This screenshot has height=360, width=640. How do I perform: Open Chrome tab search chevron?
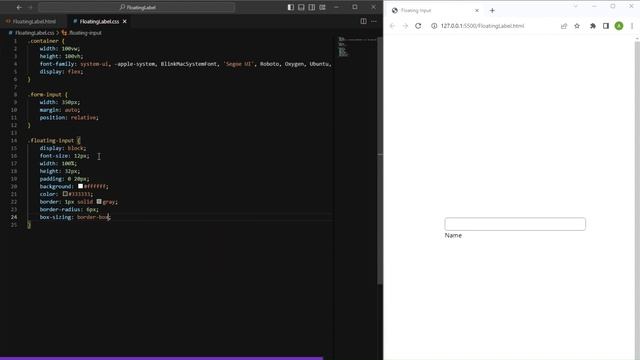(576, 7)
